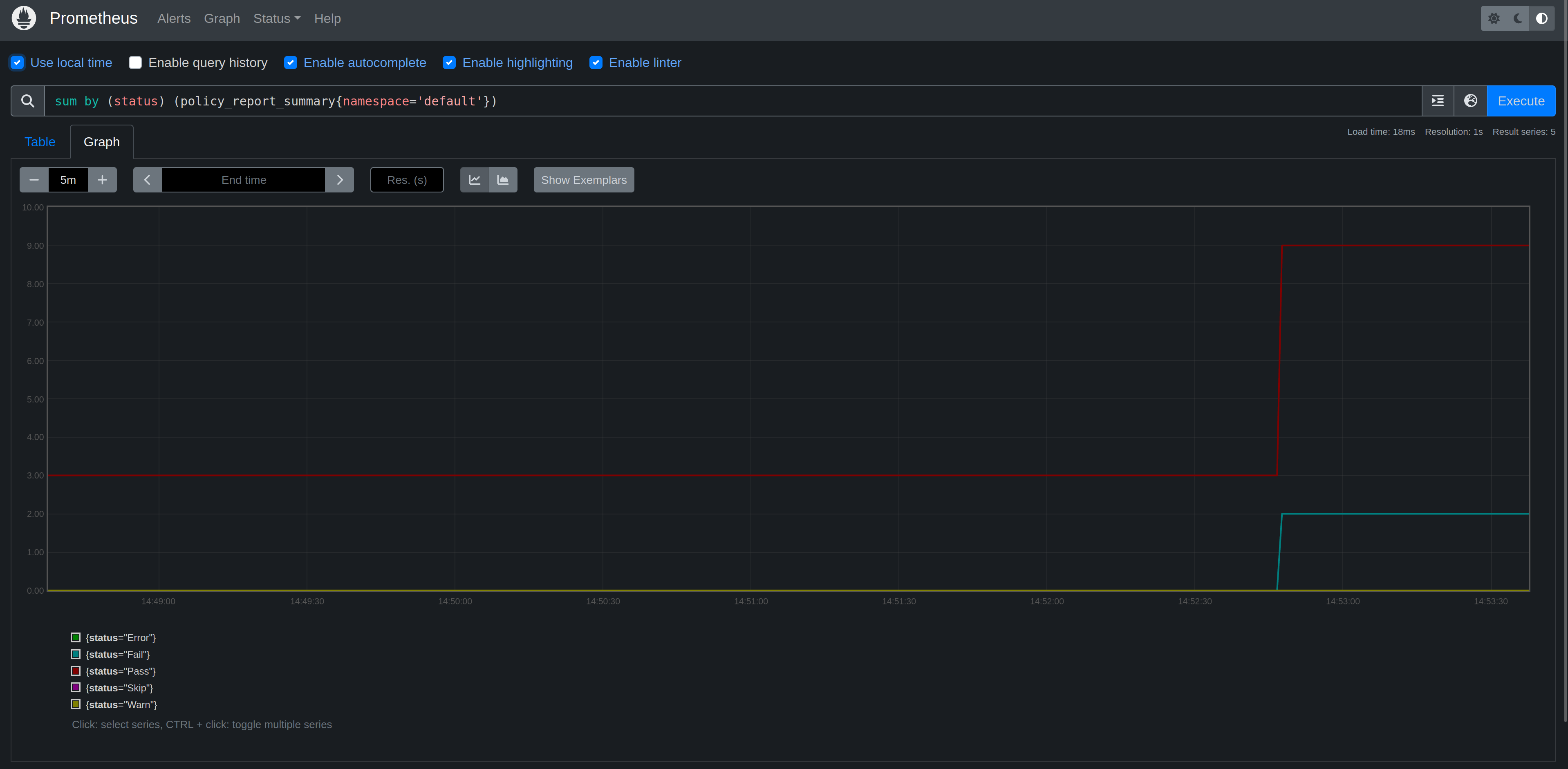Show unstacked line graph icon
The width and height of the screenshot is (1568, 769).
pos(475,180)
